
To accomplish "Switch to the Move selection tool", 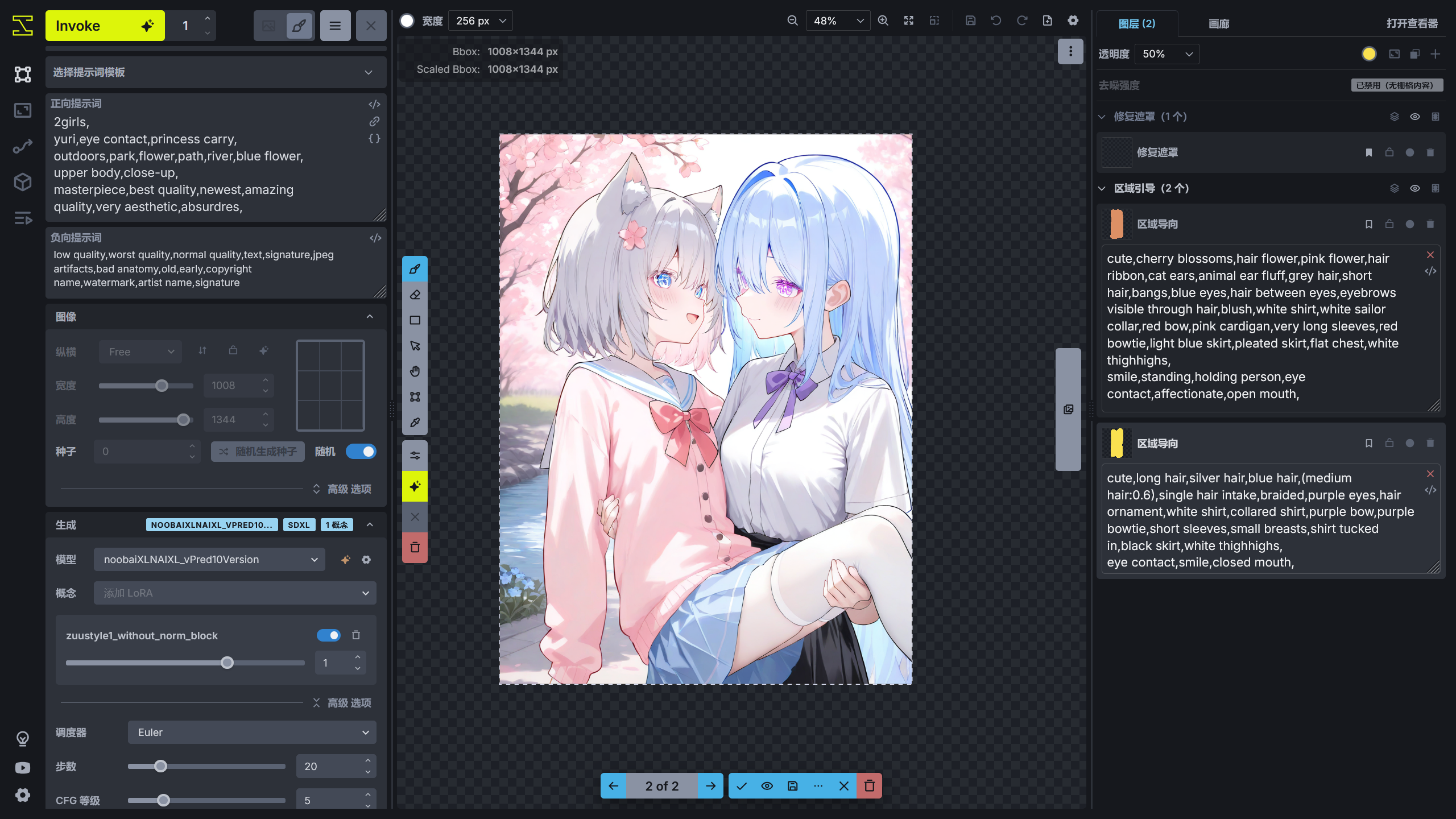I will 415,345.
